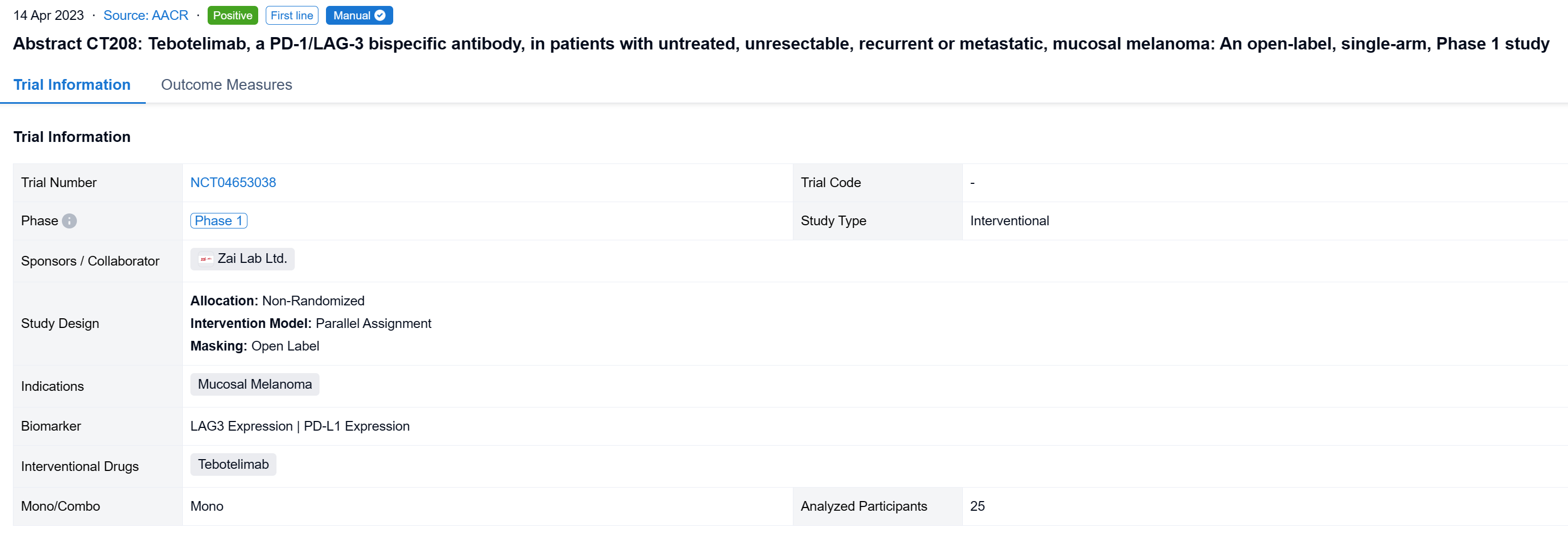This screenshot has height=536, width=1568.
Task: Click the Source: AACR link
Action: click(x=145, y=15)
